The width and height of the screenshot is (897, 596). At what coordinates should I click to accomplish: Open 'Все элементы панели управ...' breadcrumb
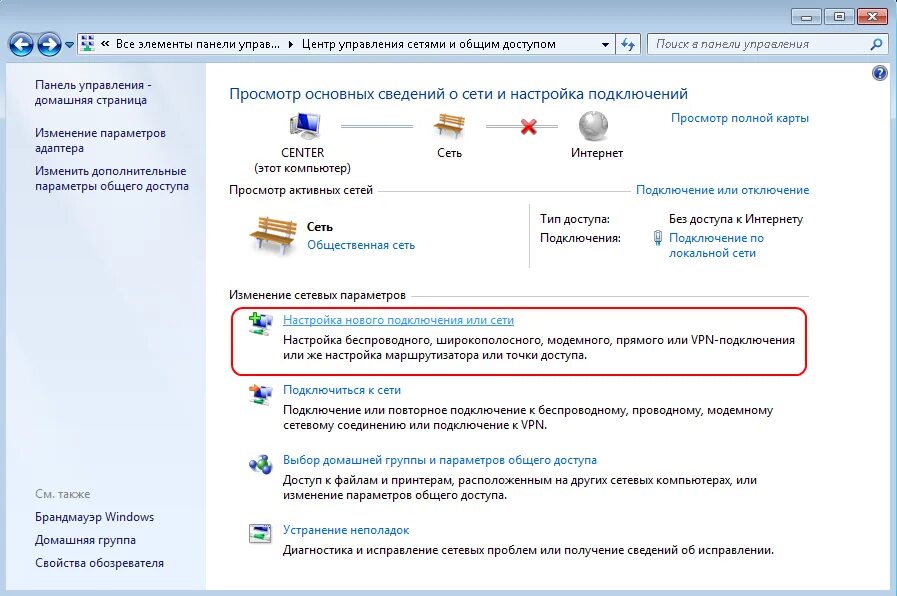[x=197, y=43]
